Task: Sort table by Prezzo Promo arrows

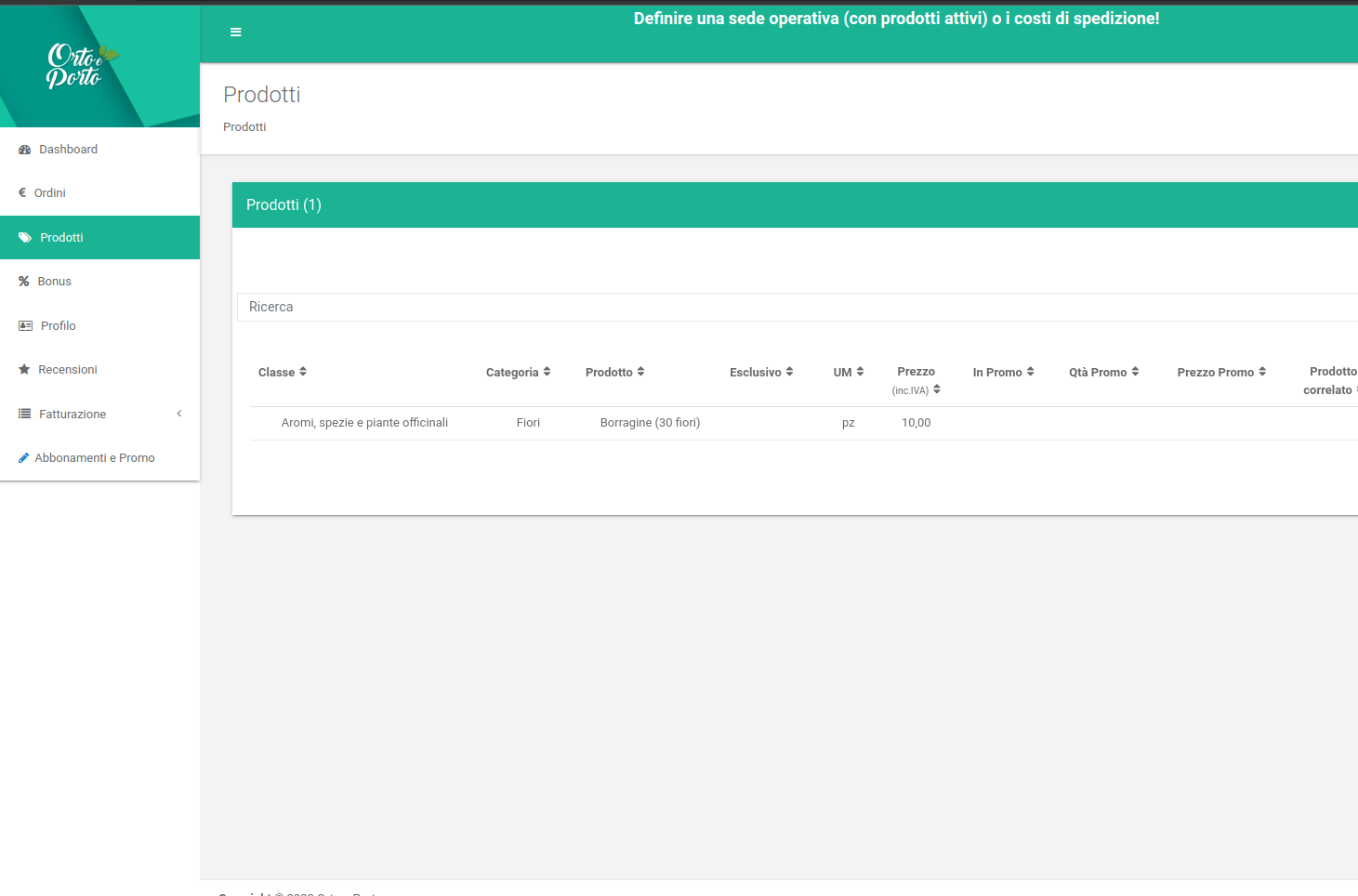Action: tap(1262, 372)
